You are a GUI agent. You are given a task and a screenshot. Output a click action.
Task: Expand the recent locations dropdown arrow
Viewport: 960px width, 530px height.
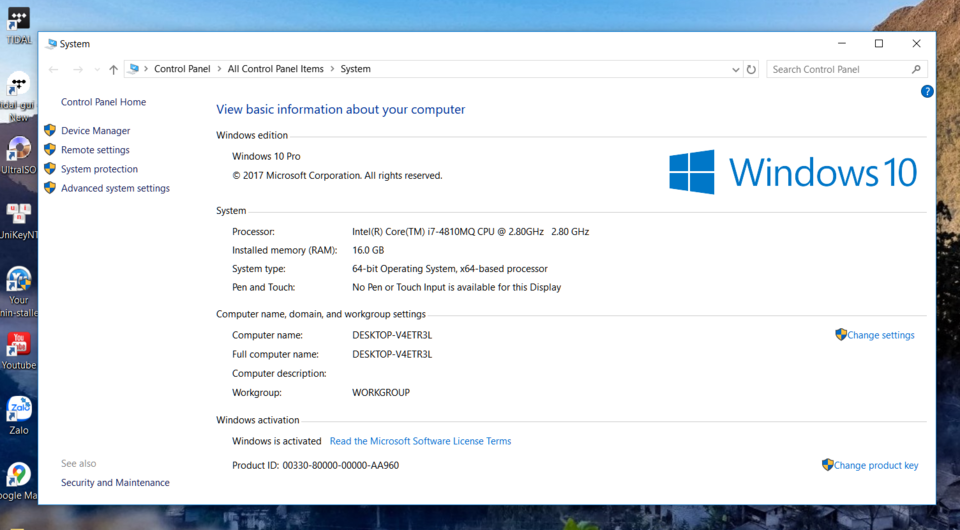(97, 69)
